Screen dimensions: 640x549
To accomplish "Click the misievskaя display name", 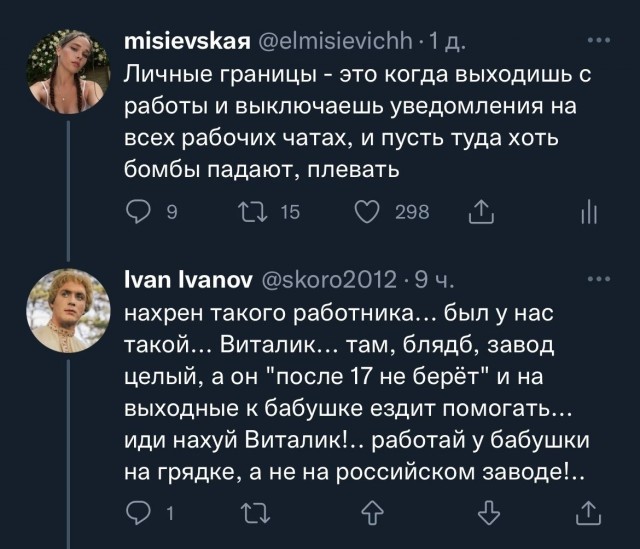I will click(187, 43).
